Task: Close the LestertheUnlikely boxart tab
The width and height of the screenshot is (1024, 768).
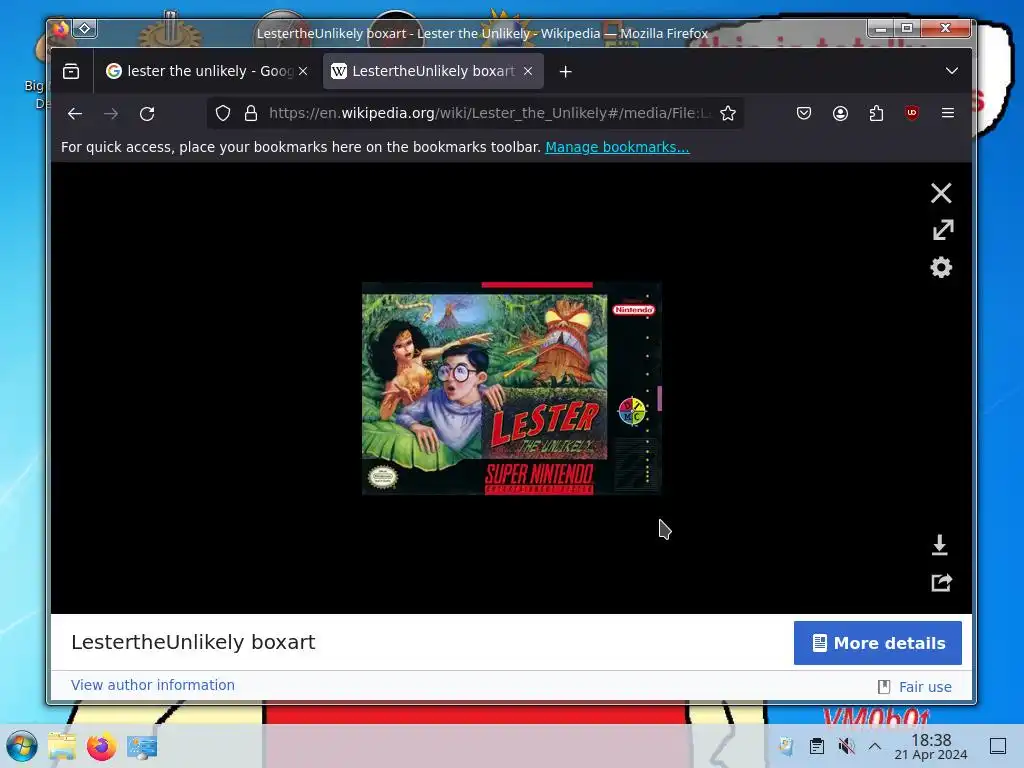Action: point(528,71)
